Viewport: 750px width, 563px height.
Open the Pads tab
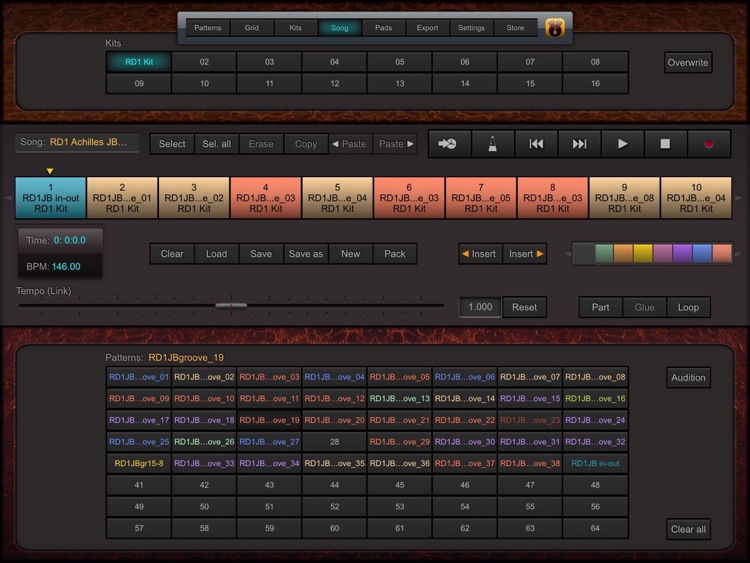pyautogui.click(x=384, y=28)
